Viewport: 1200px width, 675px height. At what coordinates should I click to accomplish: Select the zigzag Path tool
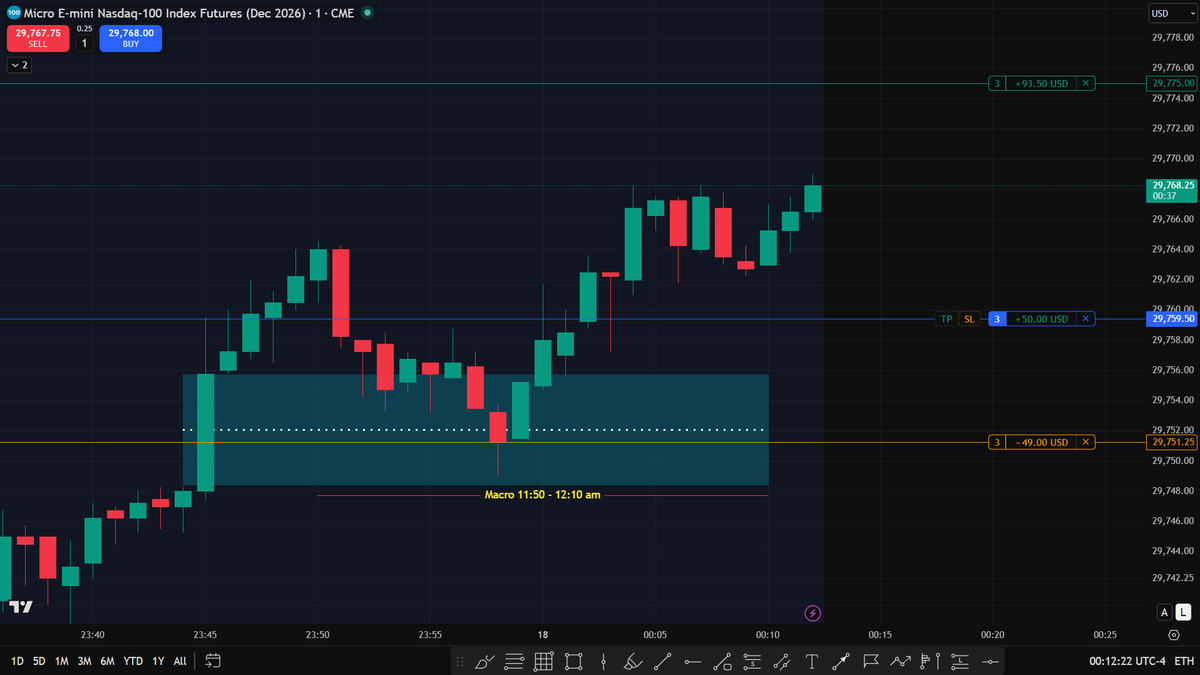[x=900, y=661]
